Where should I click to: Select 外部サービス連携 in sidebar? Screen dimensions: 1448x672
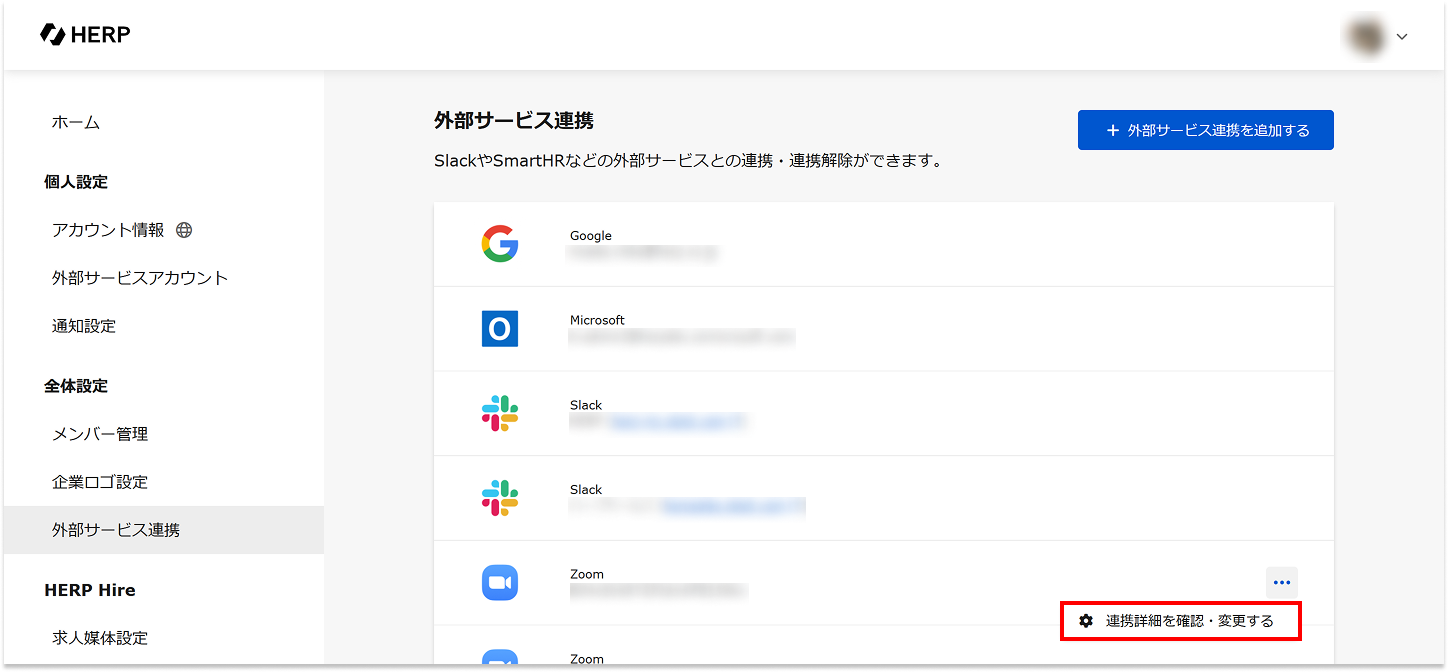[x=164, y=530]
